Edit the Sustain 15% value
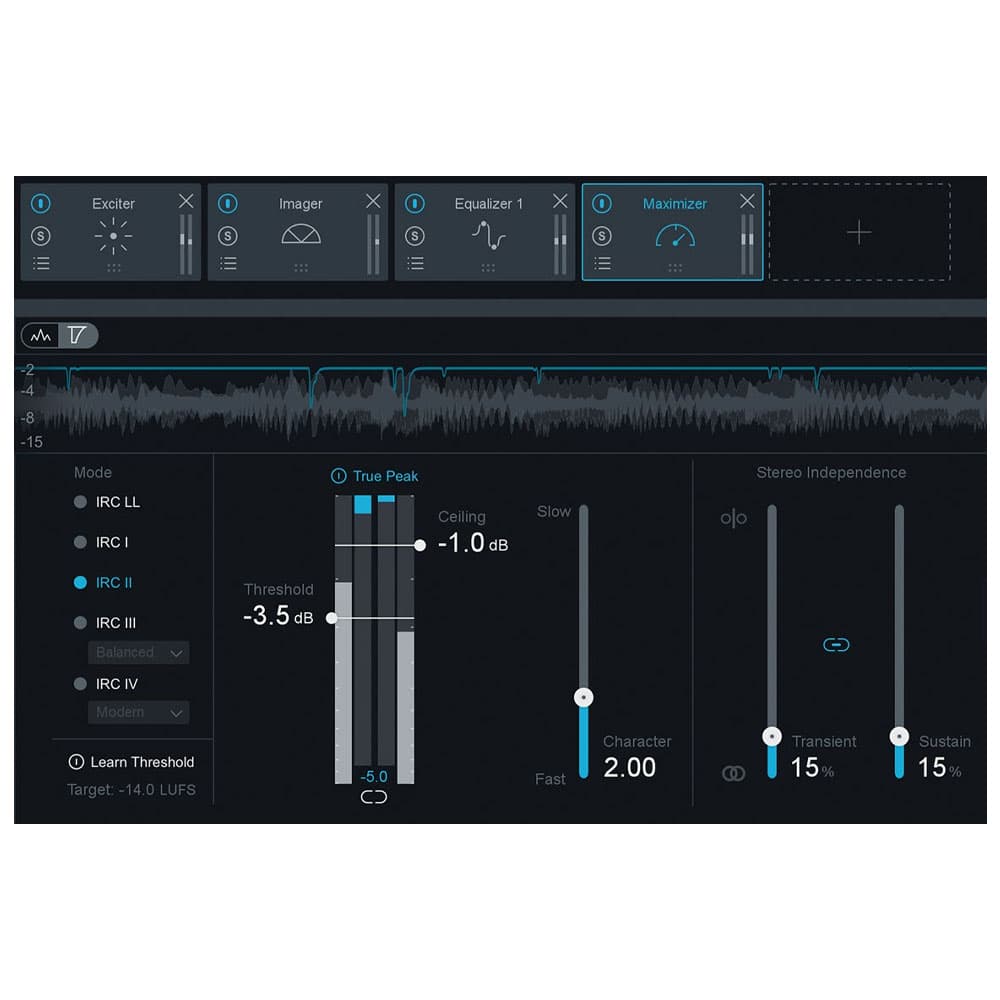 (x=939, y=768)
